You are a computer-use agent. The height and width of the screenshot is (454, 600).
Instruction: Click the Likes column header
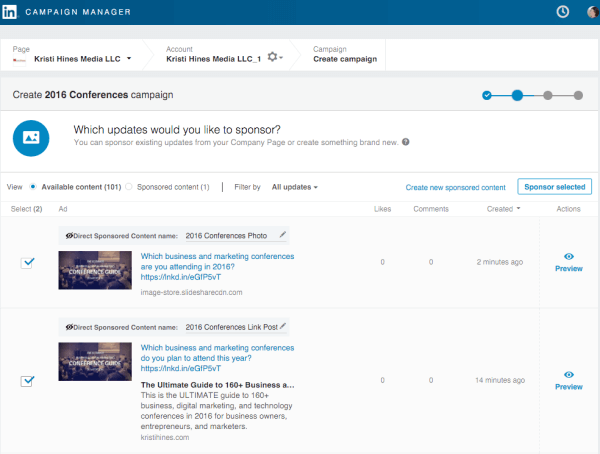point(382,209)
